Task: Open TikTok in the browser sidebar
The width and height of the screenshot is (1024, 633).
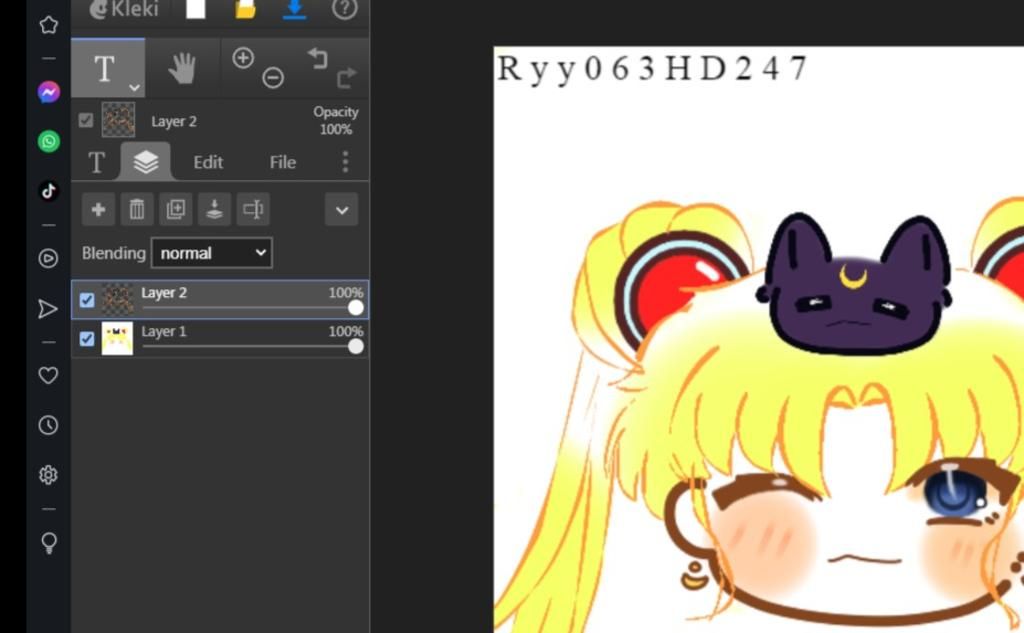Action: point(48,191)
